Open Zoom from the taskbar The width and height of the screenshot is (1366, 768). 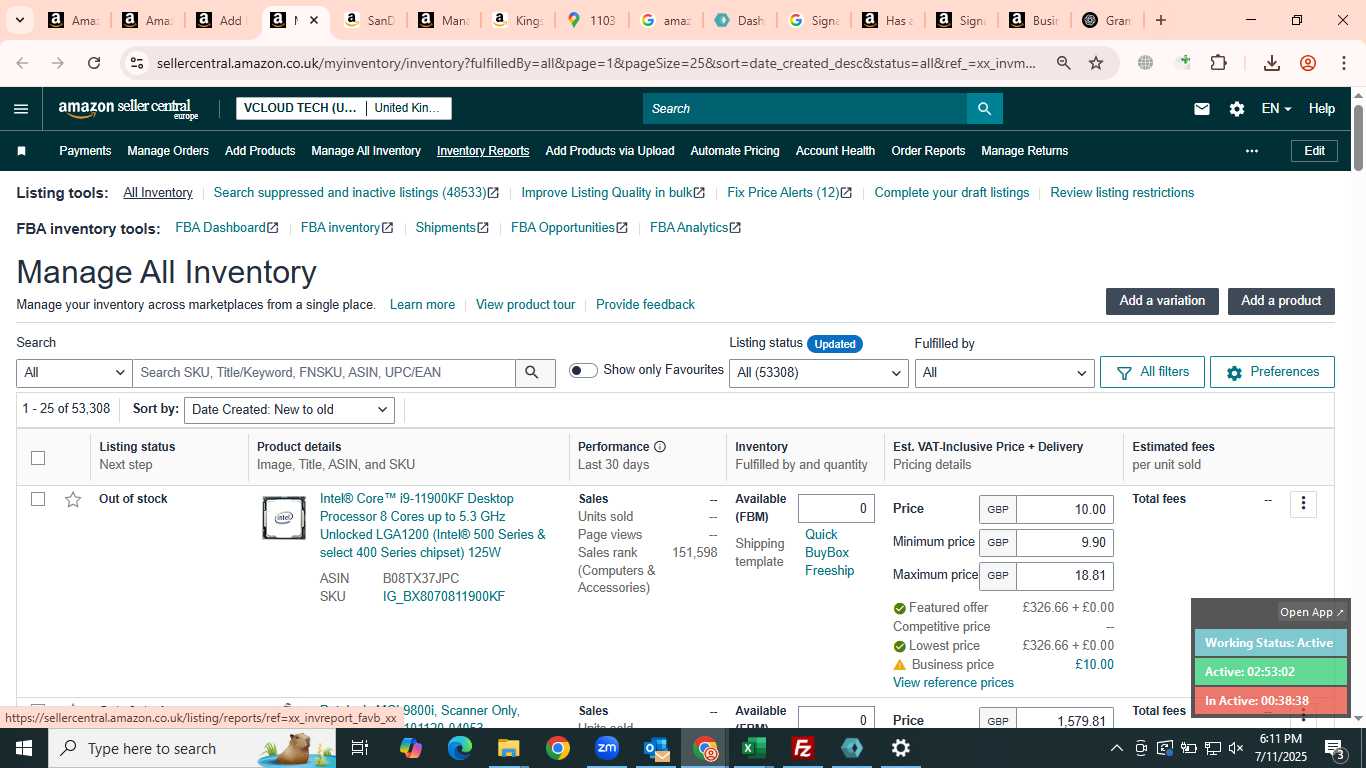tap(607, 748)
